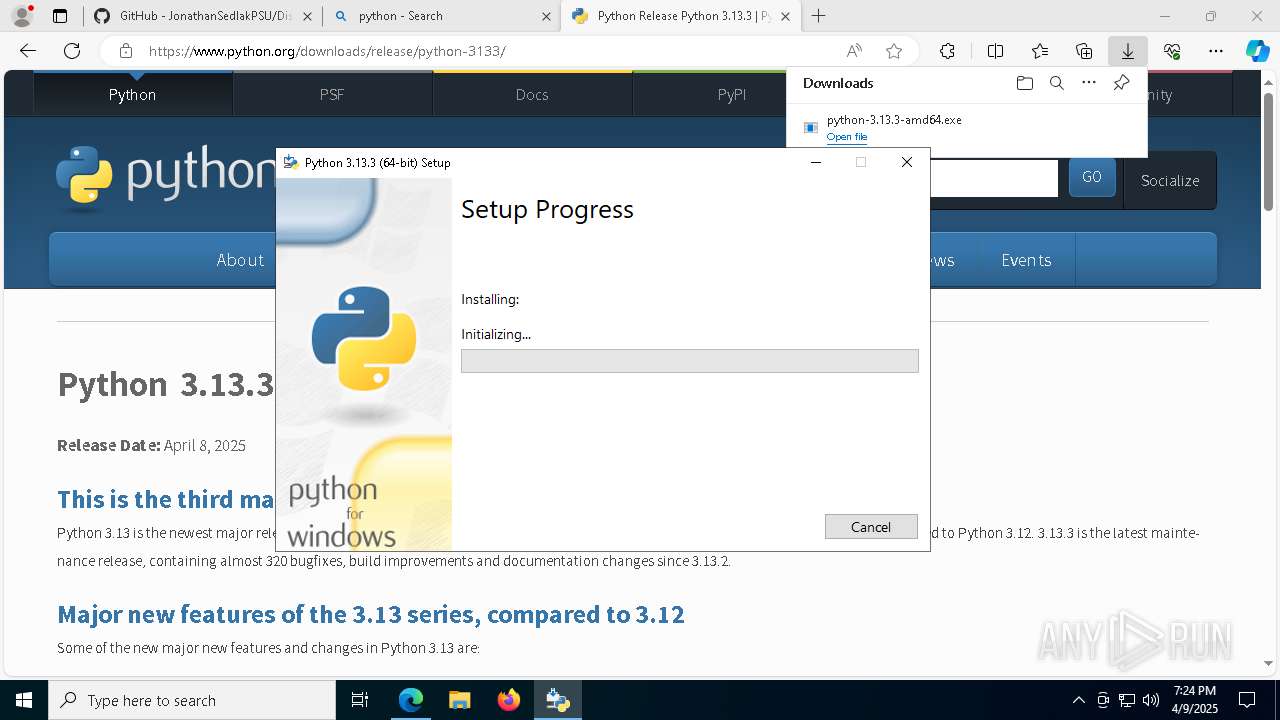Screen dimensions: 1280x720
Task: Click the GO search button
Action: 1092,177
